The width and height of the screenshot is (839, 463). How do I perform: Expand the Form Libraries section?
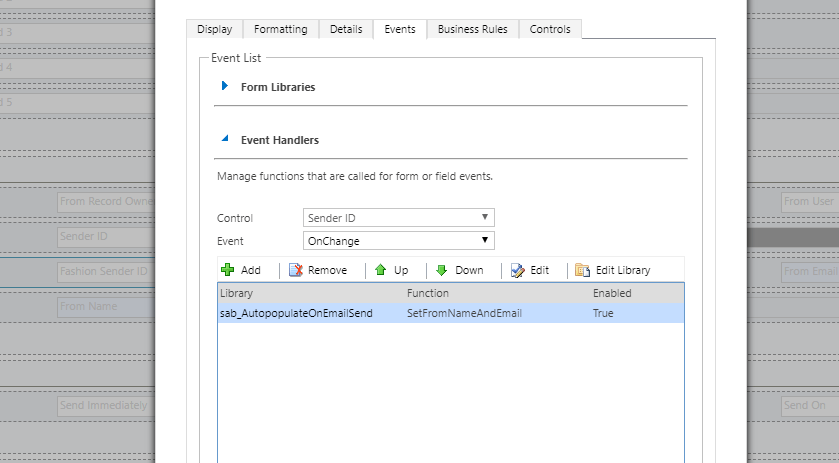(x=225, y=87)
